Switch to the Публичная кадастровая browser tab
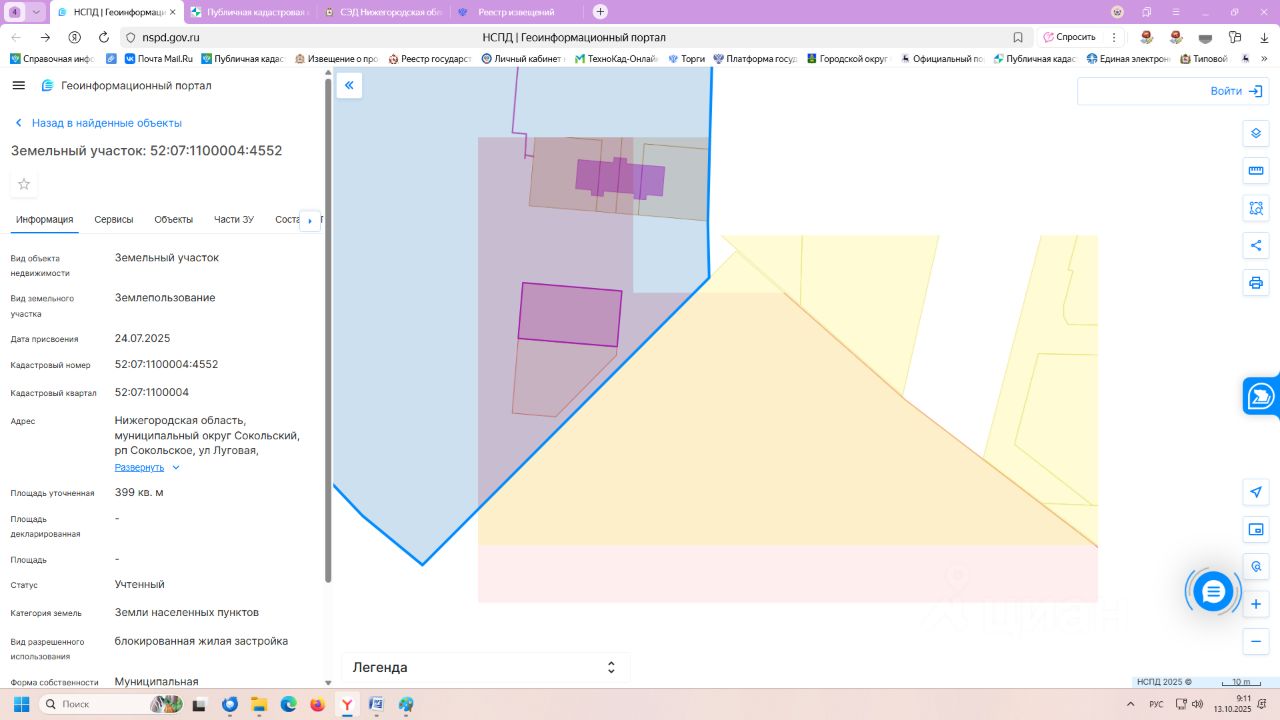Viewport: 1280px width, 720px height. (250, 12)
